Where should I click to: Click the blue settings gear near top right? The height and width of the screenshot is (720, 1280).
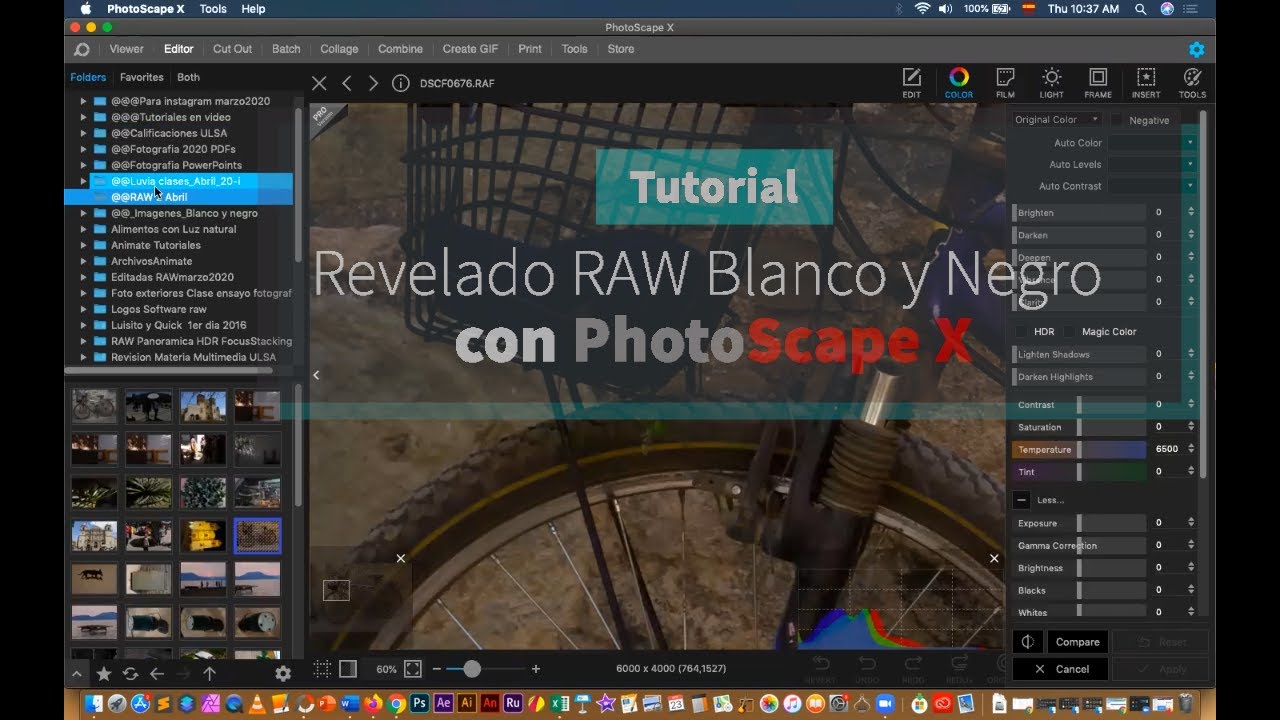1196,49
